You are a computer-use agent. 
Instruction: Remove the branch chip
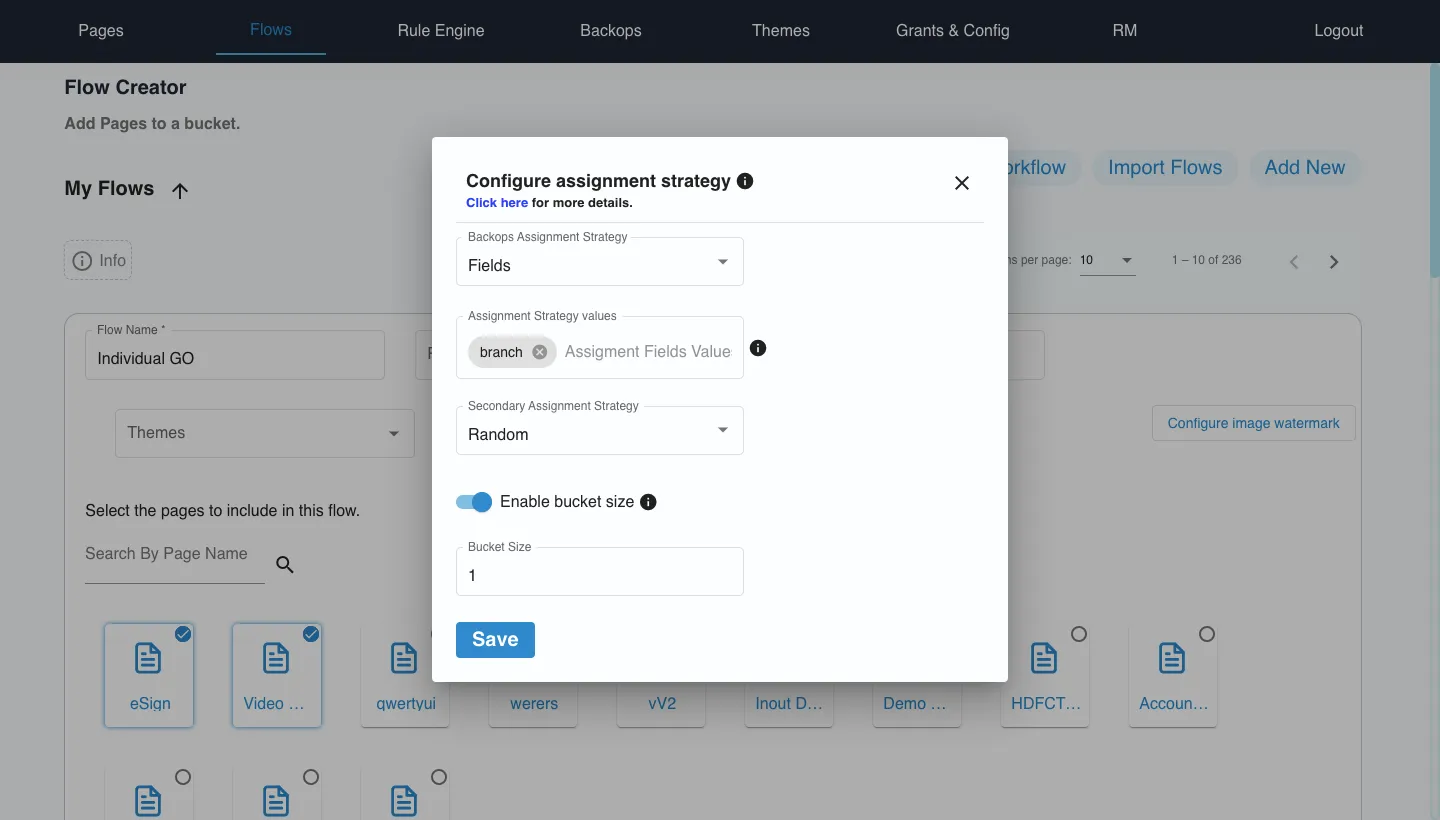point(540,352)
